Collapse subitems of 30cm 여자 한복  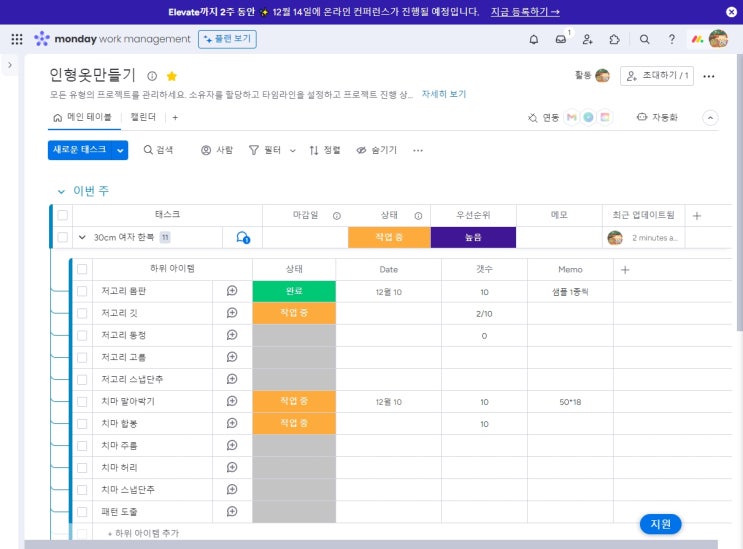point(83,238)
